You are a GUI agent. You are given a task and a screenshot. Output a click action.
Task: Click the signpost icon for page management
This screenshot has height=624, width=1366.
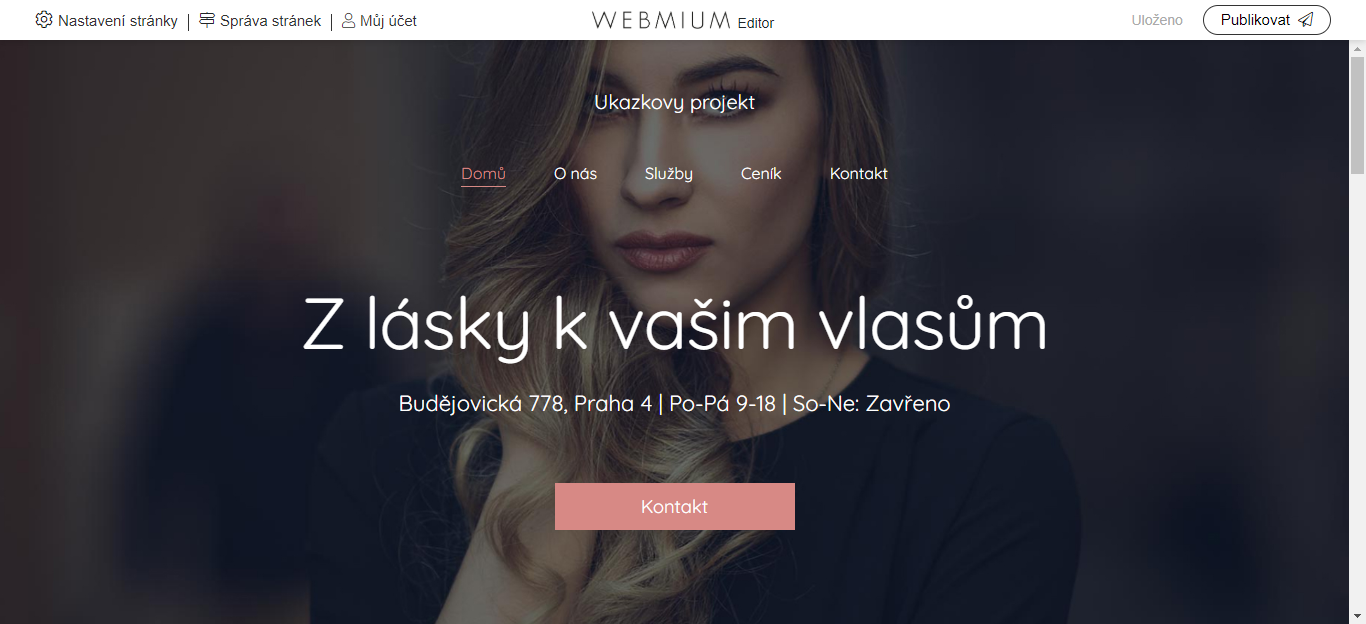(x=207, y=20)
